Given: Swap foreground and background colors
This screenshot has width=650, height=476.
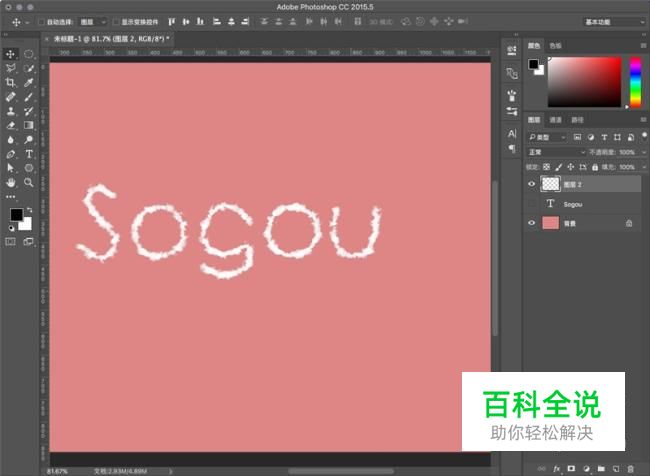Looking at the screenshot, I should pos(29,210).
